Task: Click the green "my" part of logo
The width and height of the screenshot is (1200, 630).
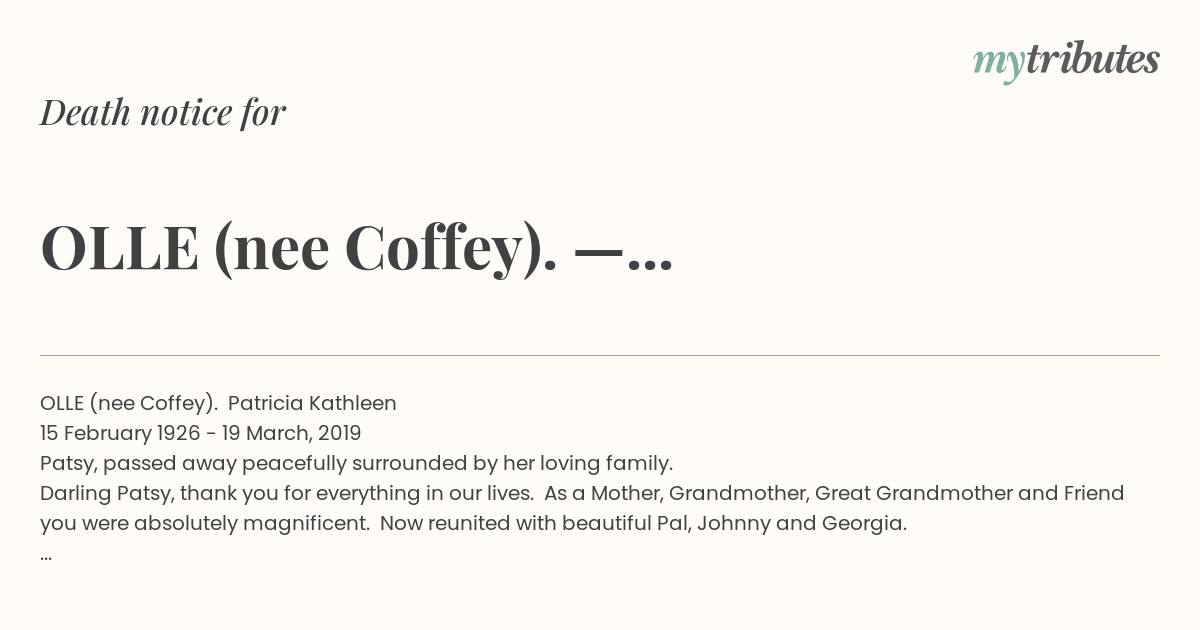Action: 998,65
